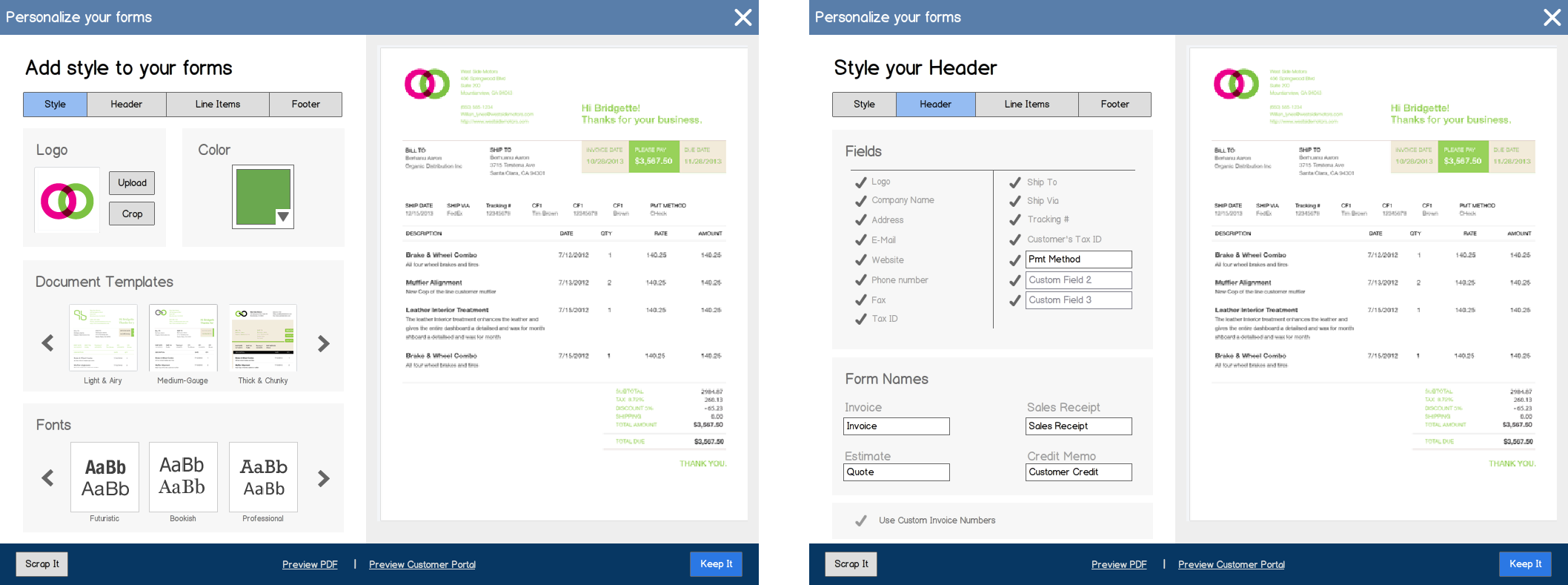Viewport: 1568px width, 585px height.
Task: Click the Customer Credit name field
Action: 1079,472
